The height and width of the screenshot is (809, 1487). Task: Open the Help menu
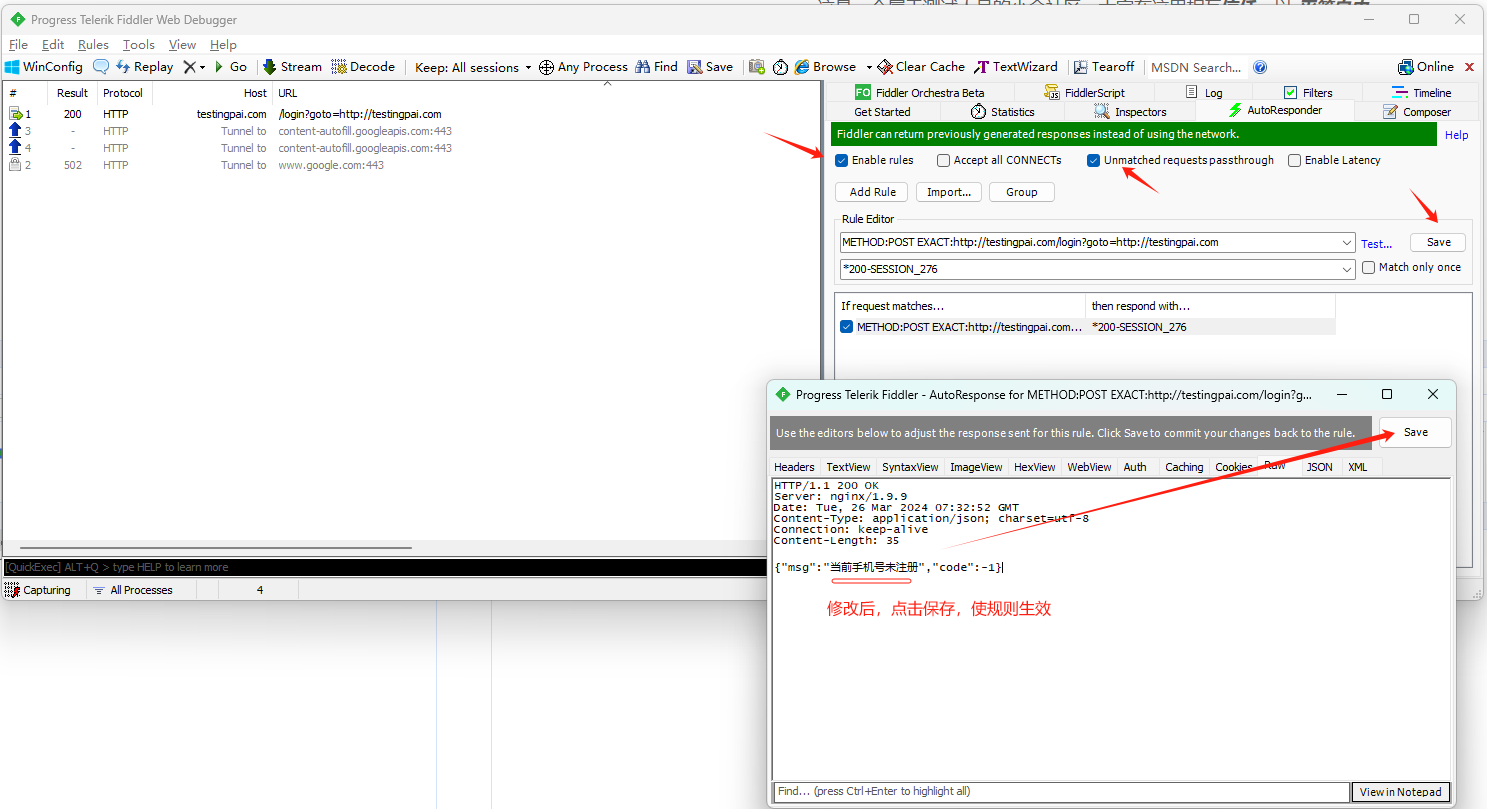coord(223,45)
